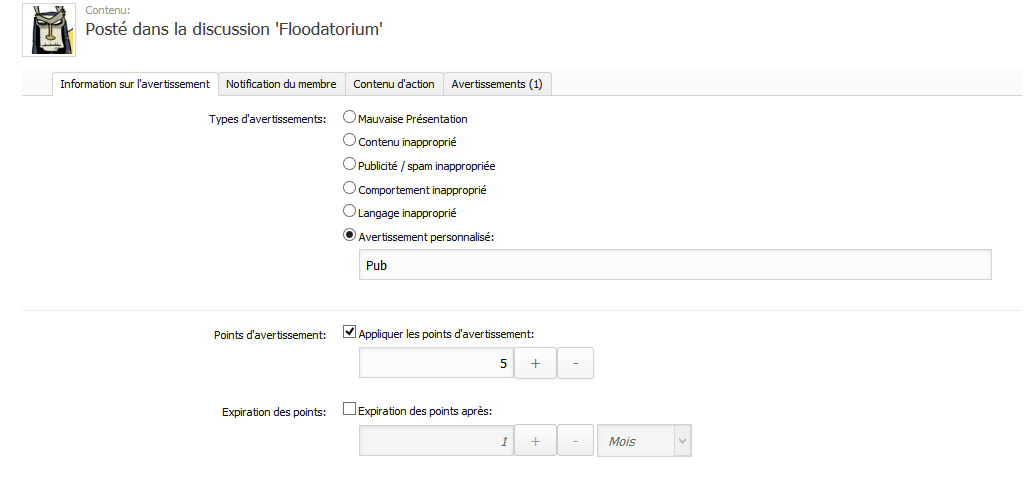Viewport: 1024px width, 477px height.
Task: Open the Mois unit dropdown
Action: [644, 441]
